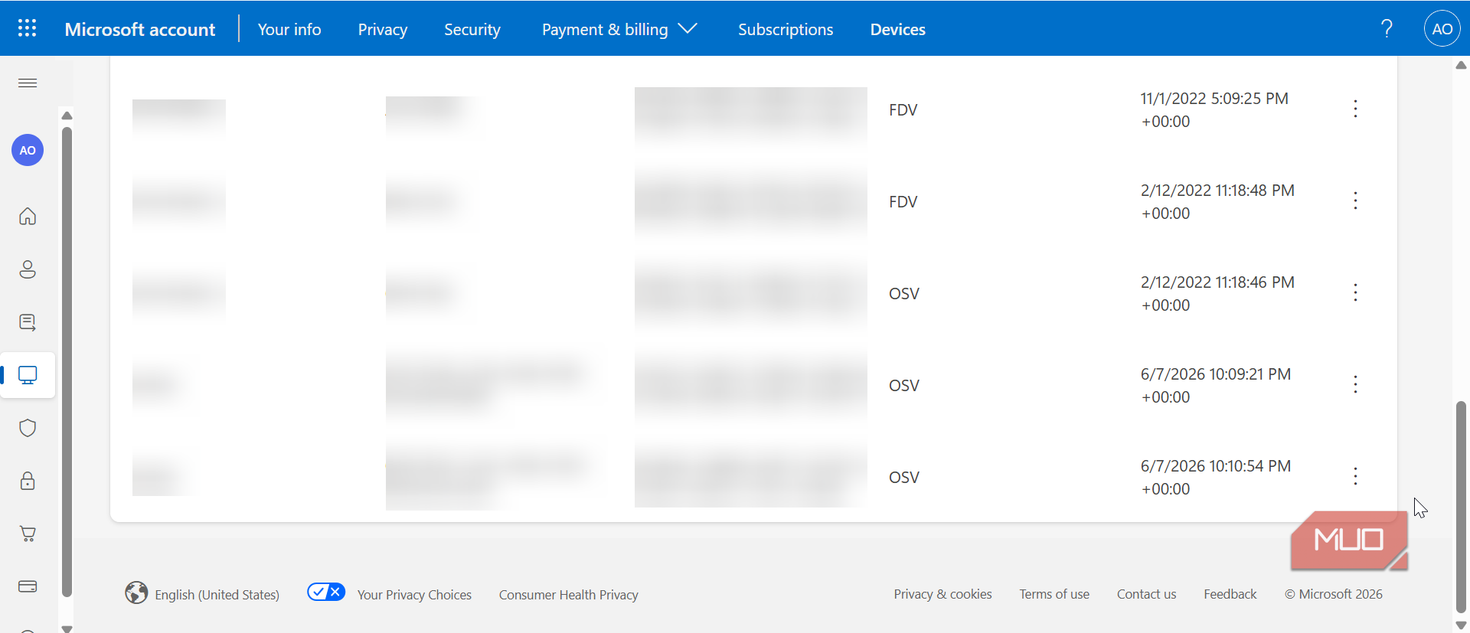
Task: Select OSV cell in the 10:10:54 PM row
Action: click(904, 478)
